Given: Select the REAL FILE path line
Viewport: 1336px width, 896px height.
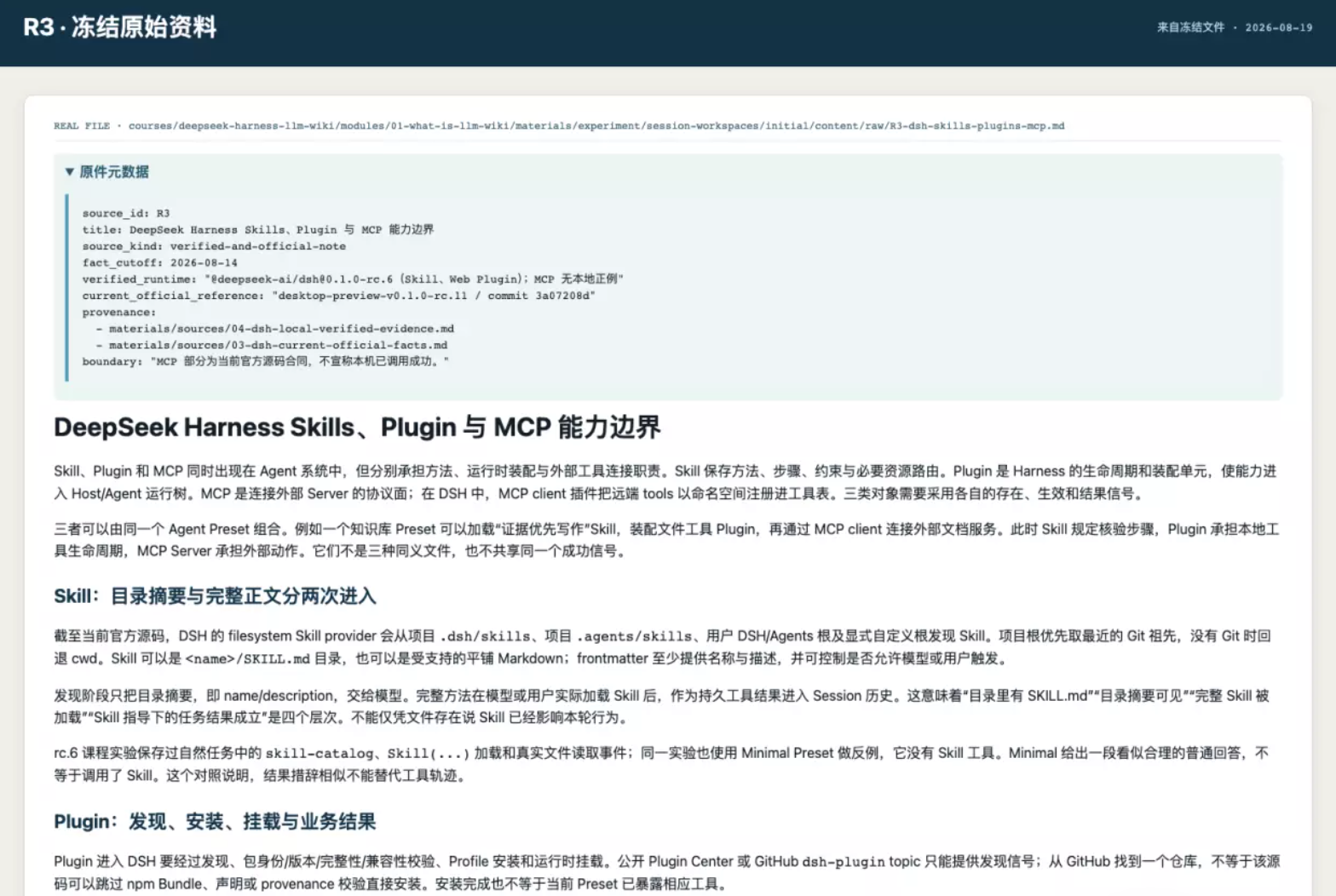Looking at the screenshot, I should (559, 126).
